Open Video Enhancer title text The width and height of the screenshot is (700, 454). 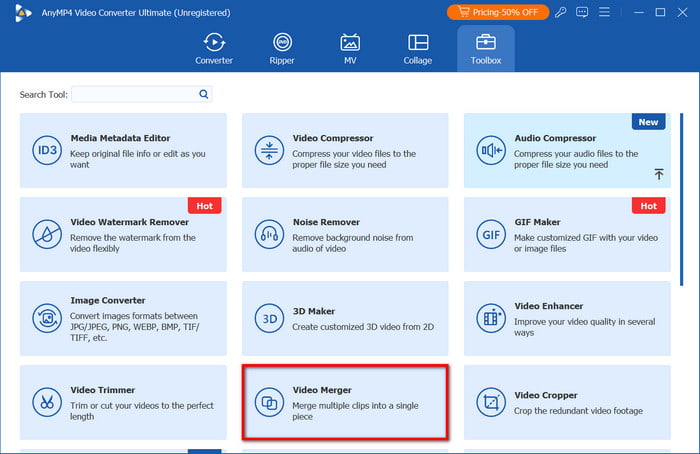pyautogui.click(x=549, y=306)
